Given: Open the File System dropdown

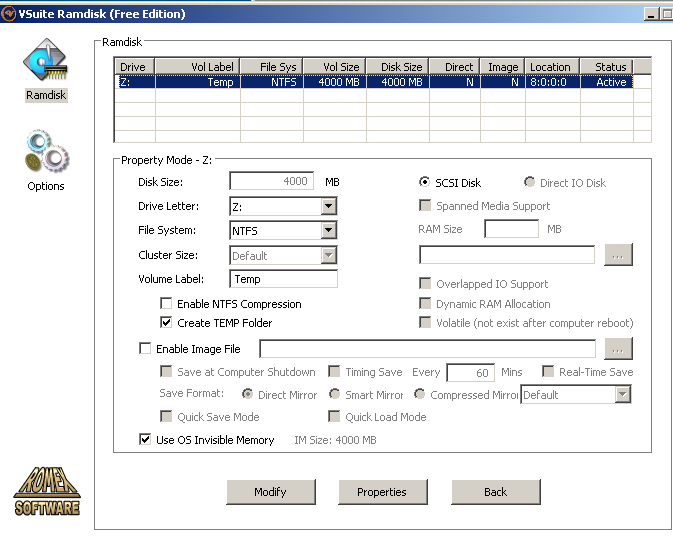Looking at the screenshot, I should point(328,231).
